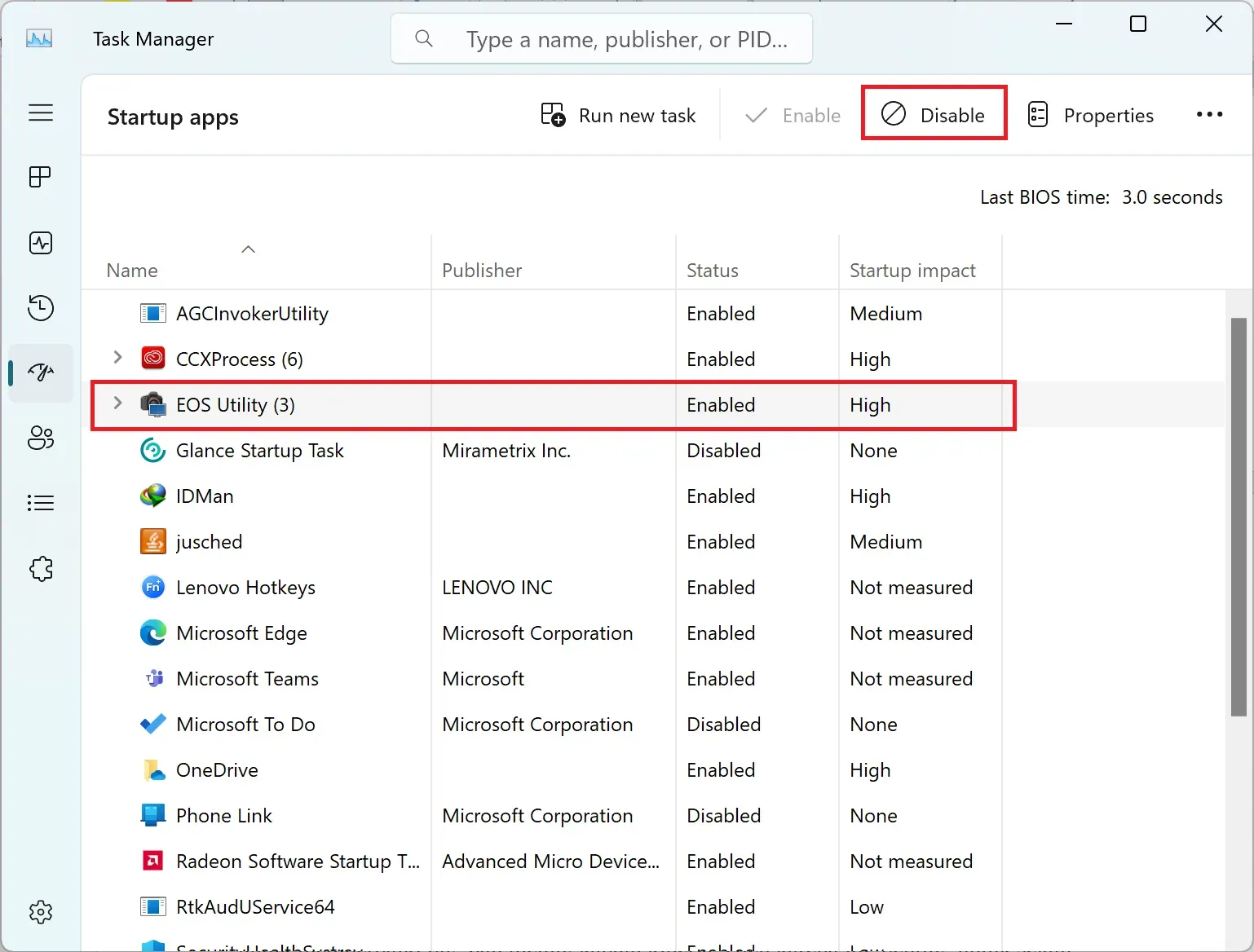Expand the CCXProcess (6) group
The image size is (1254, 952).
pos(117,358)
